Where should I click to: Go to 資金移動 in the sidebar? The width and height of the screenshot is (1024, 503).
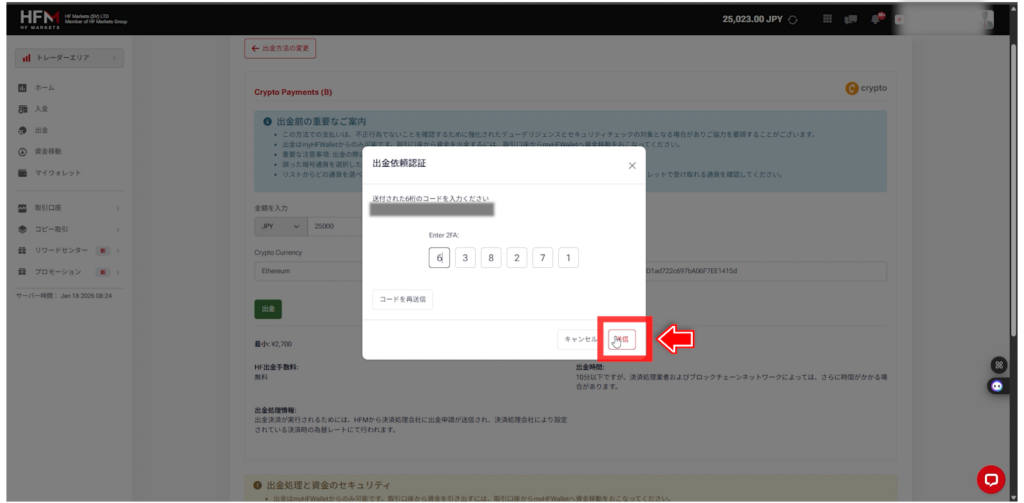point(48,152)
